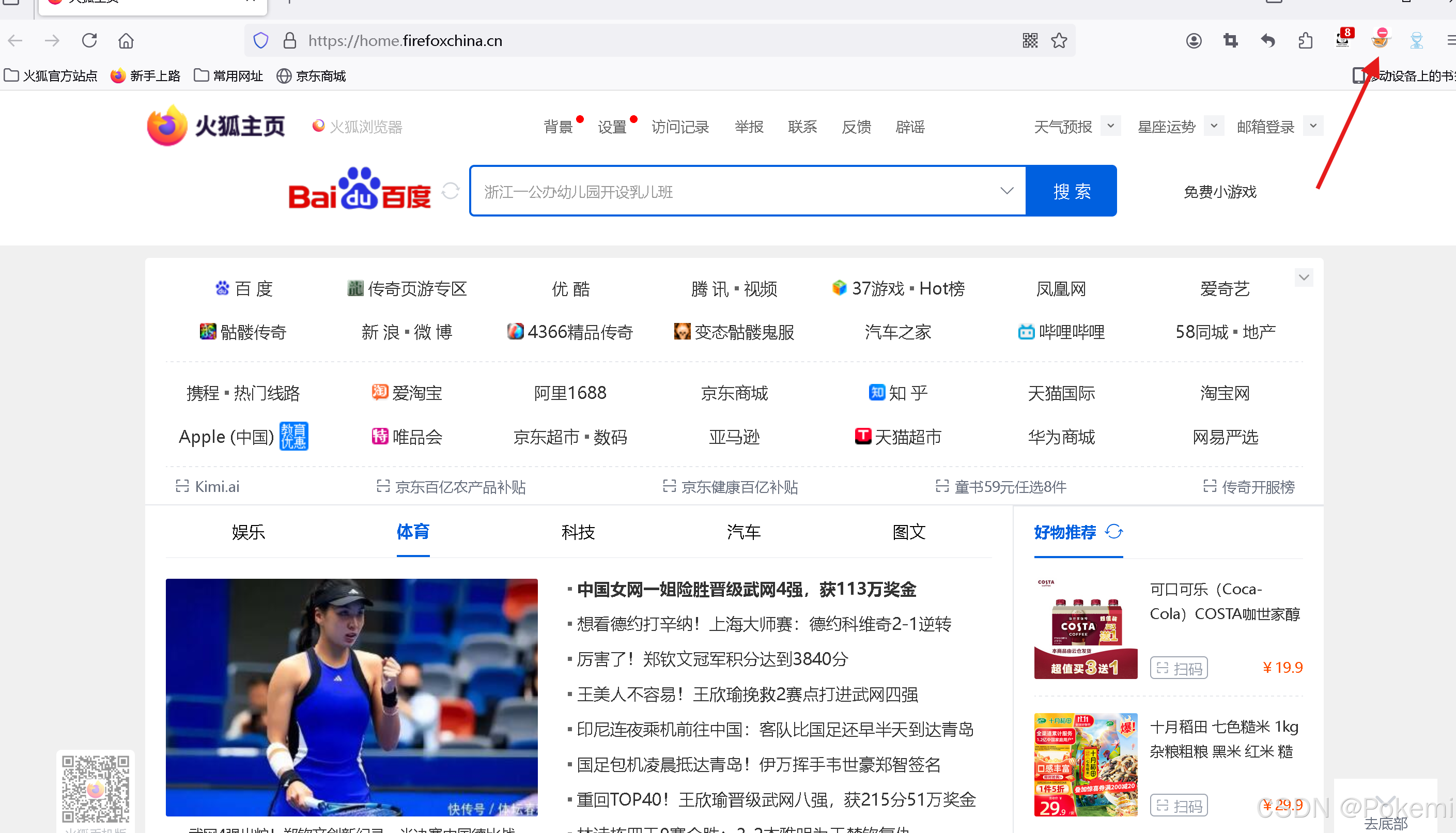Switch to the 科技 news tab
Image resolution: width=1456 pixels, height=833 pixels.
[578, 532]
